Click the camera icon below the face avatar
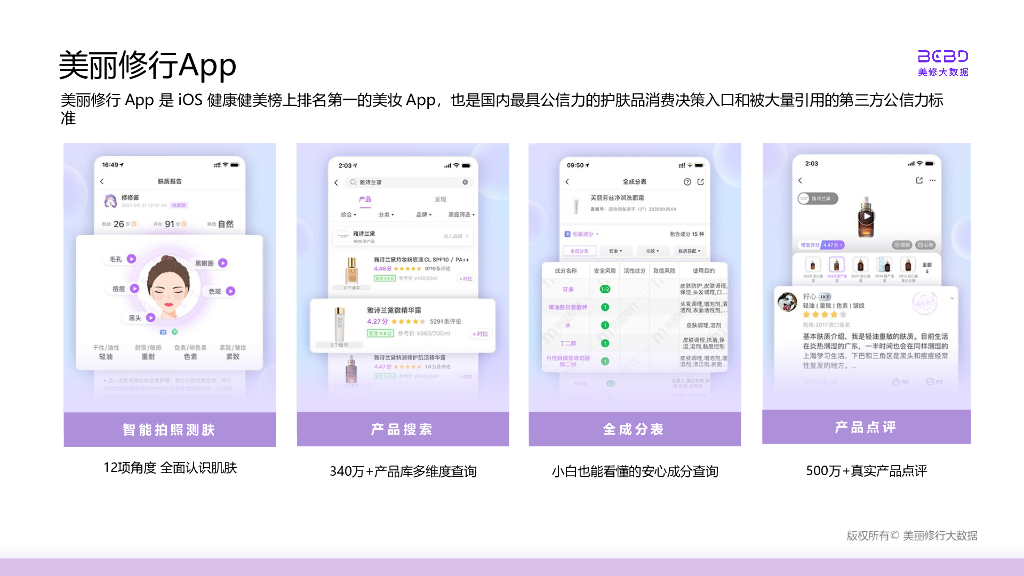Screen dimensions: 1024x576 coord(163,330)
